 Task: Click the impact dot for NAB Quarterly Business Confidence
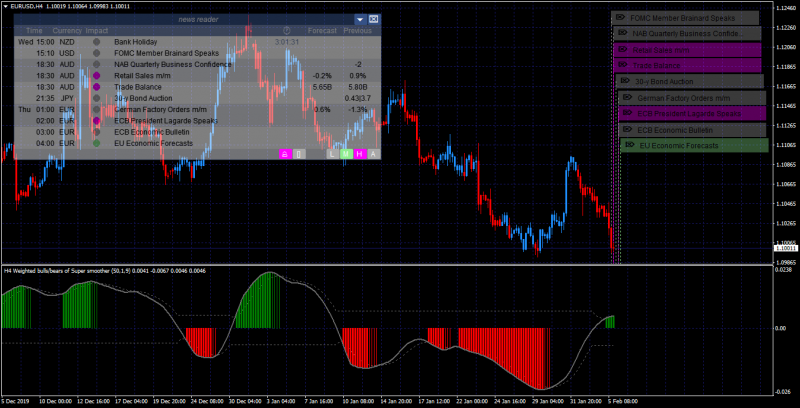pyautogui.click(x=96, y=64)
